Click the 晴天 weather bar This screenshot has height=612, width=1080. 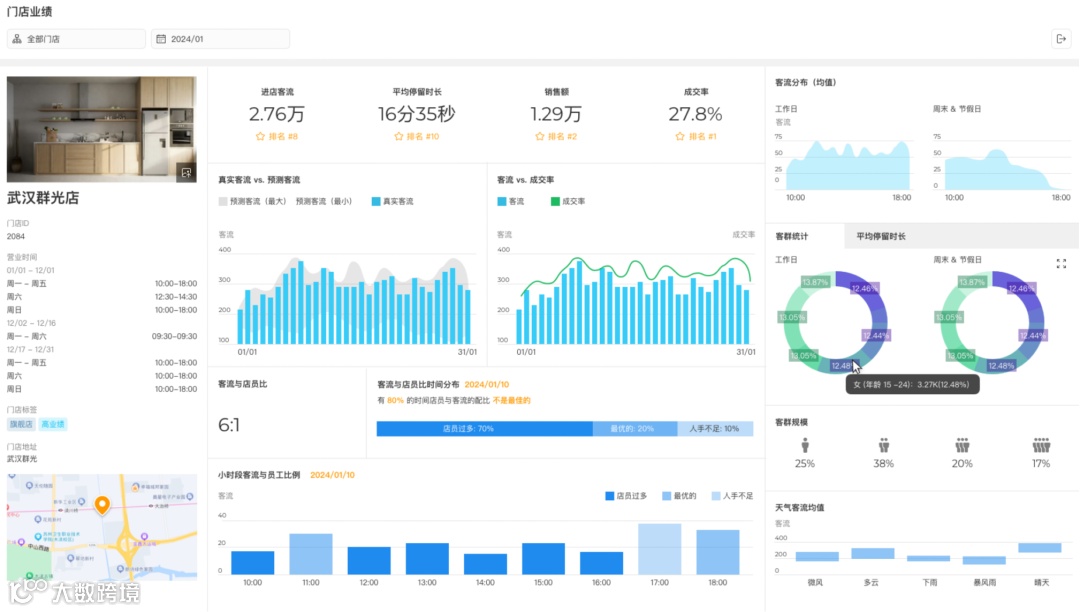[x=1040, y=548]
